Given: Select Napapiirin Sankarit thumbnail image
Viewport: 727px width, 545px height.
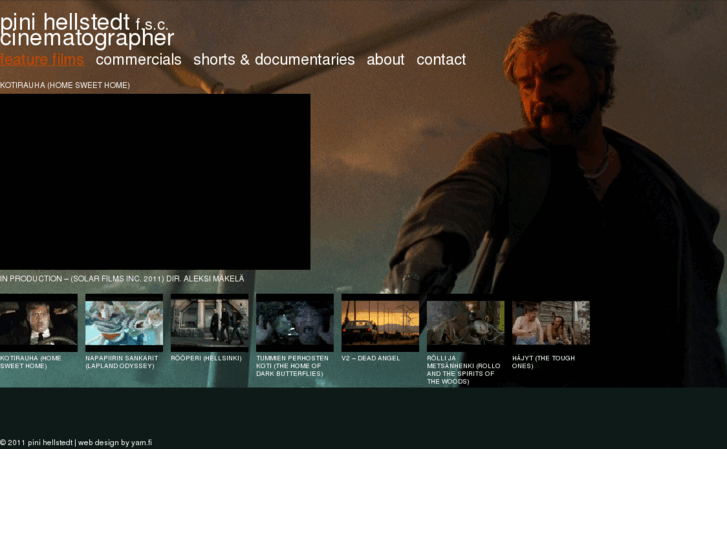Looking at the screenshot, I should point(124,323).
